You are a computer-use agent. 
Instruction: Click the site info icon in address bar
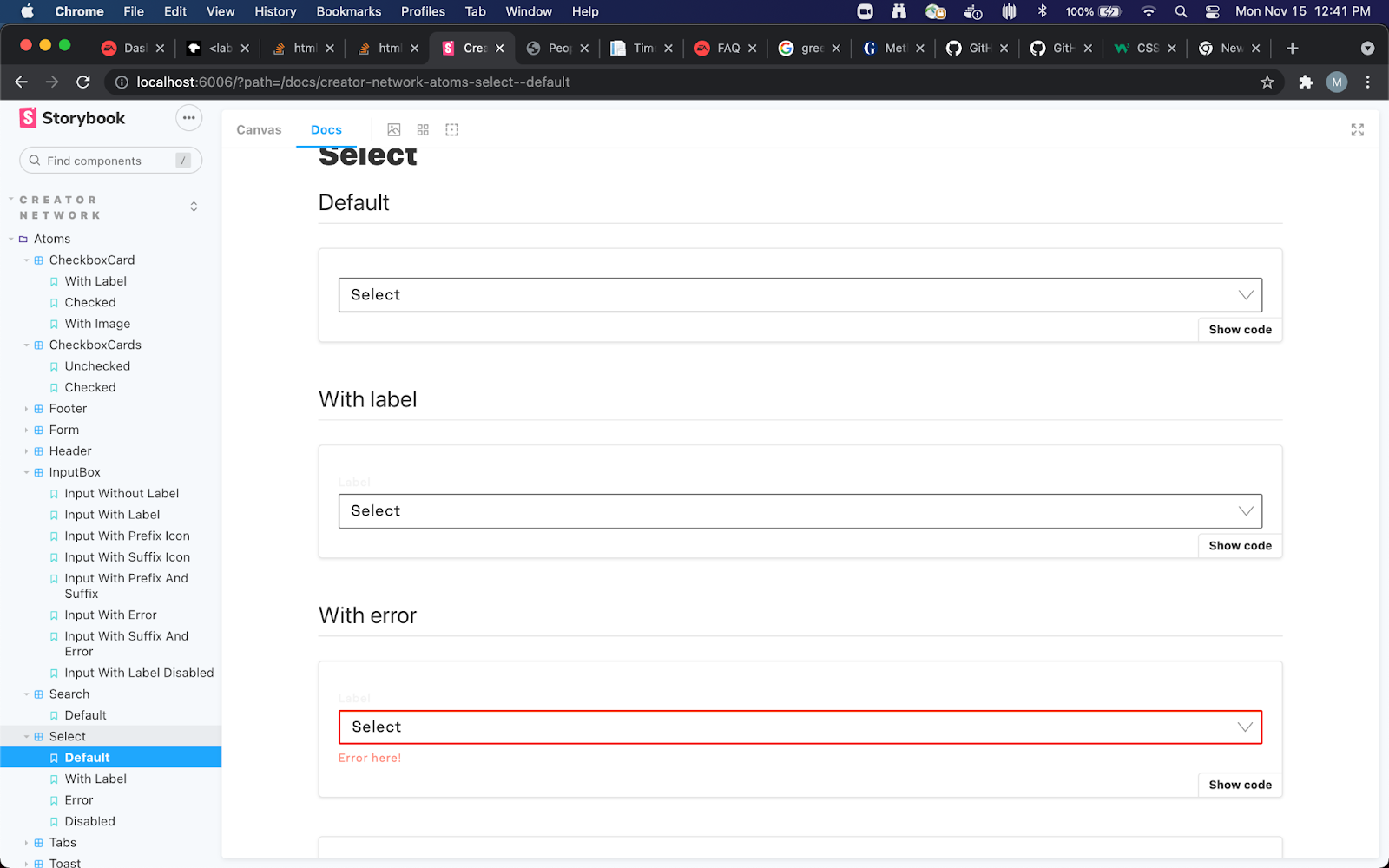tap(122, 82)
